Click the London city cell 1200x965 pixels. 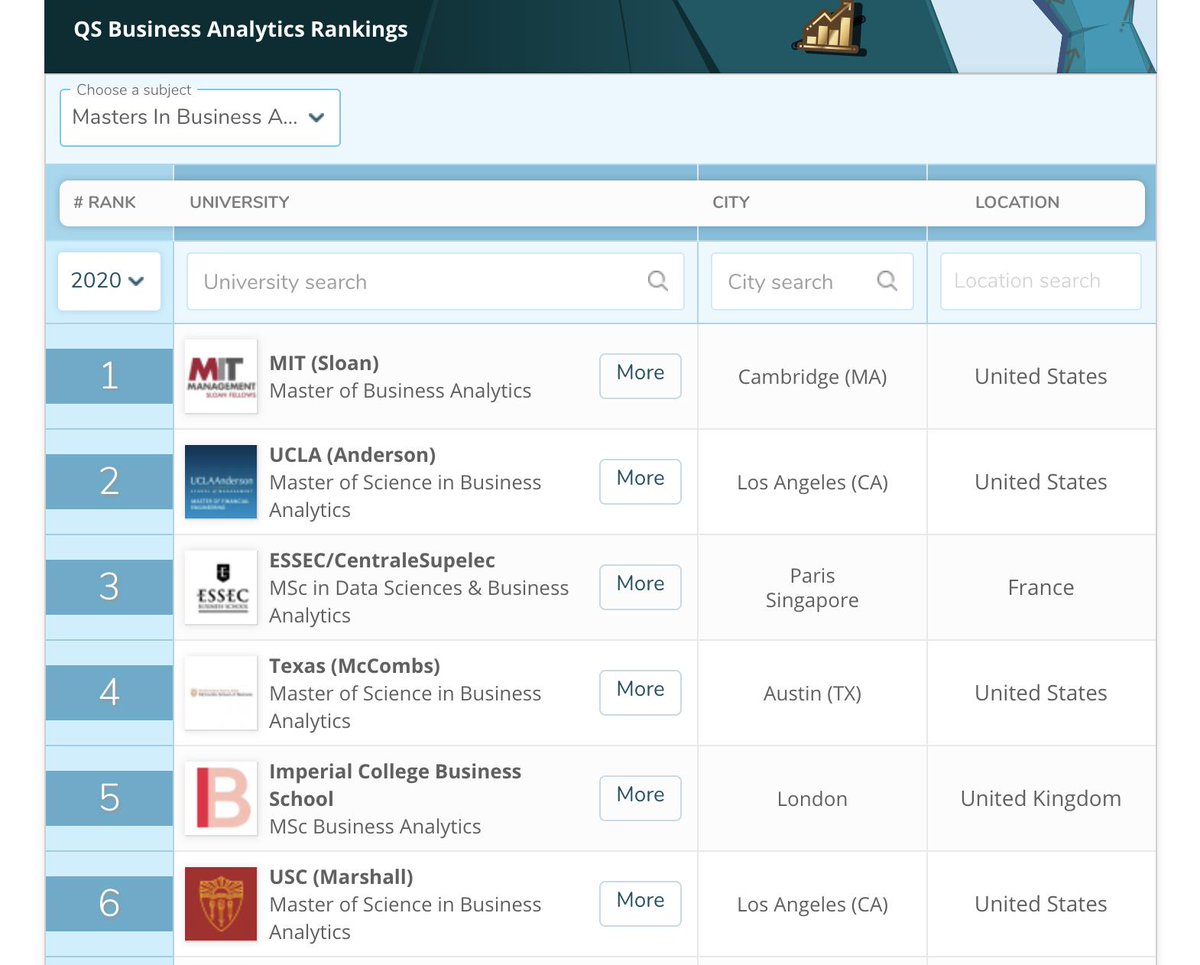click(812, 799)
